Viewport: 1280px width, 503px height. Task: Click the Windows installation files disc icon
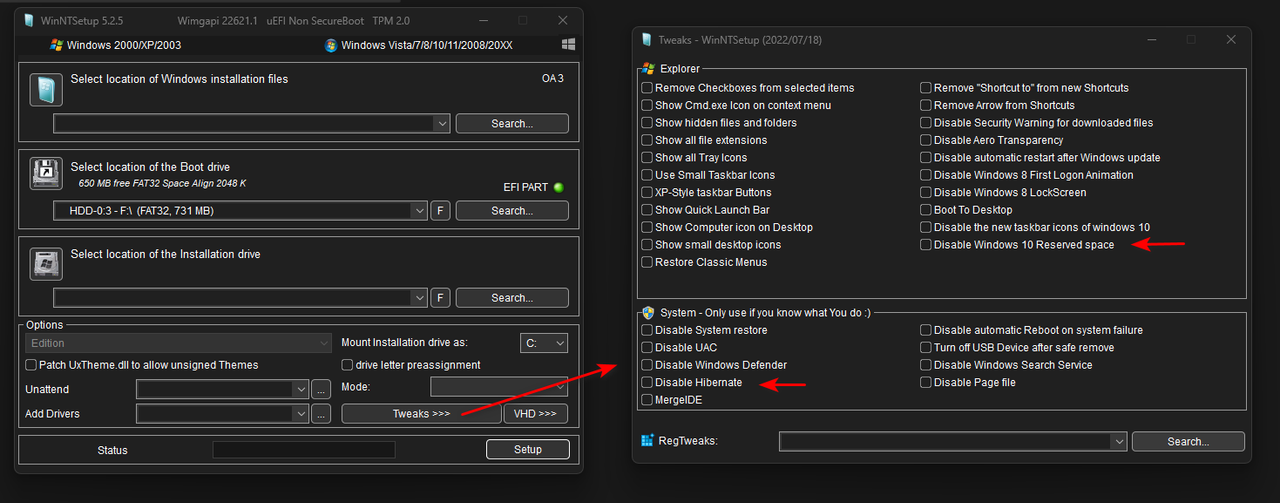coord(46,90)
